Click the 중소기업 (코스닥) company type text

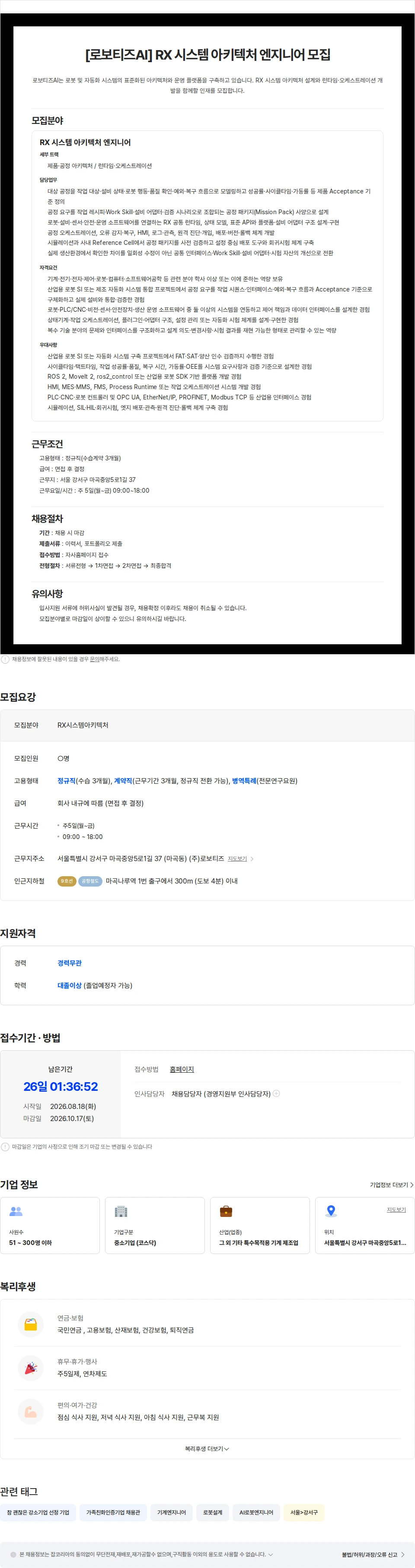(x=135, y=1243)
